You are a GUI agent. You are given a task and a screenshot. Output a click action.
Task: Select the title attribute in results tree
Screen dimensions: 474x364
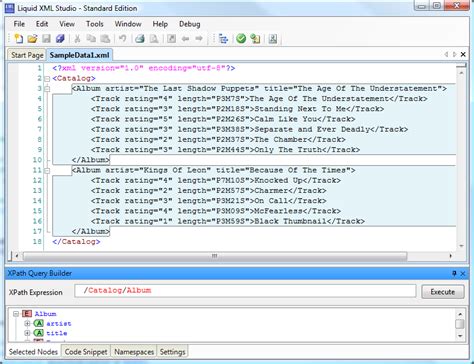coord(57,333)
